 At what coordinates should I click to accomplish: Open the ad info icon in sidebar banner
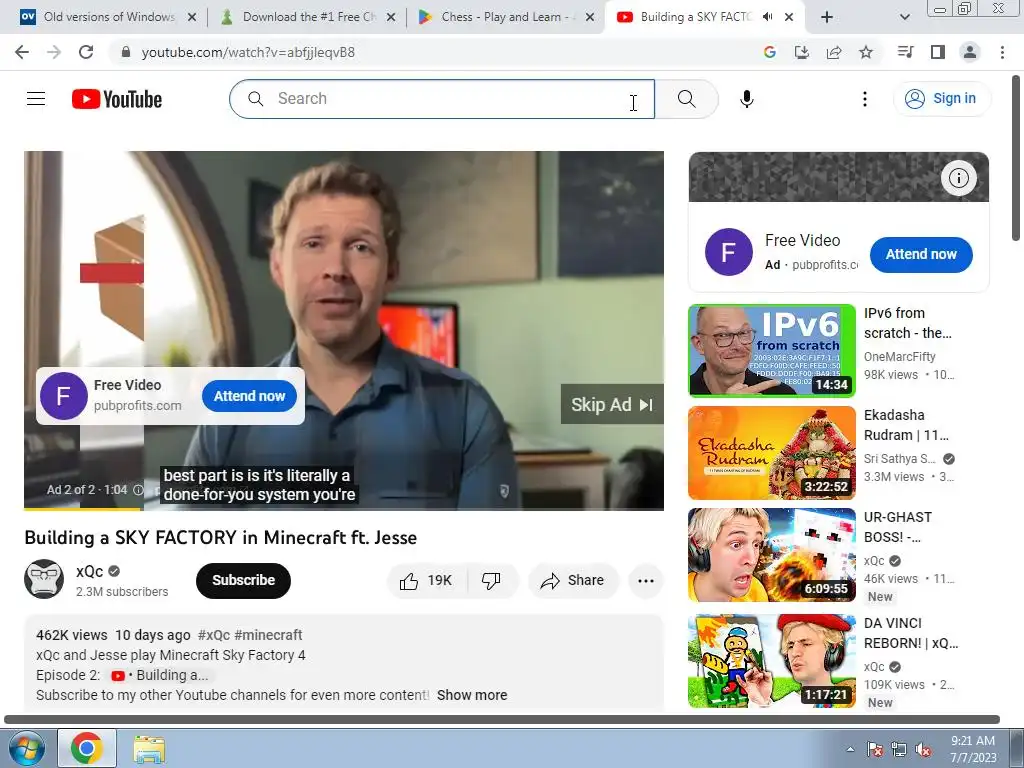click(x=958, y=178)
